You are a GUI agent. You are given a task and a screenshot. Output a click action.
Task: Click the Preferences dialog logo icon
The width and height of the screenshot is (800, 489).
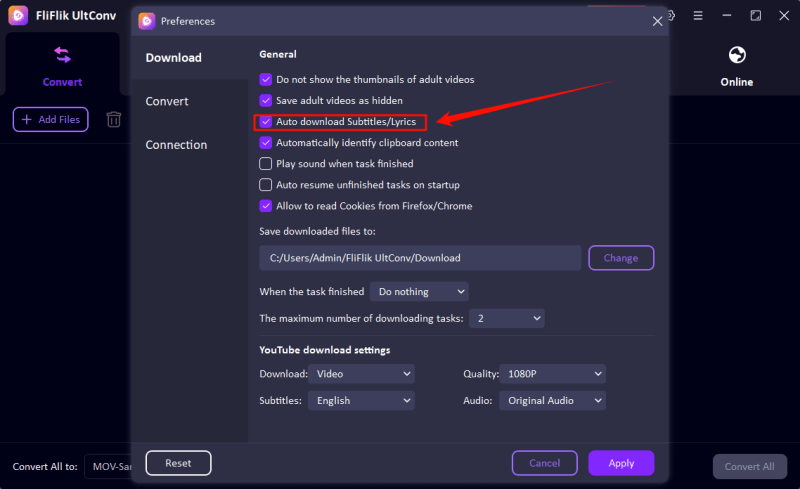pyautogui.click(x=147, y=21)
